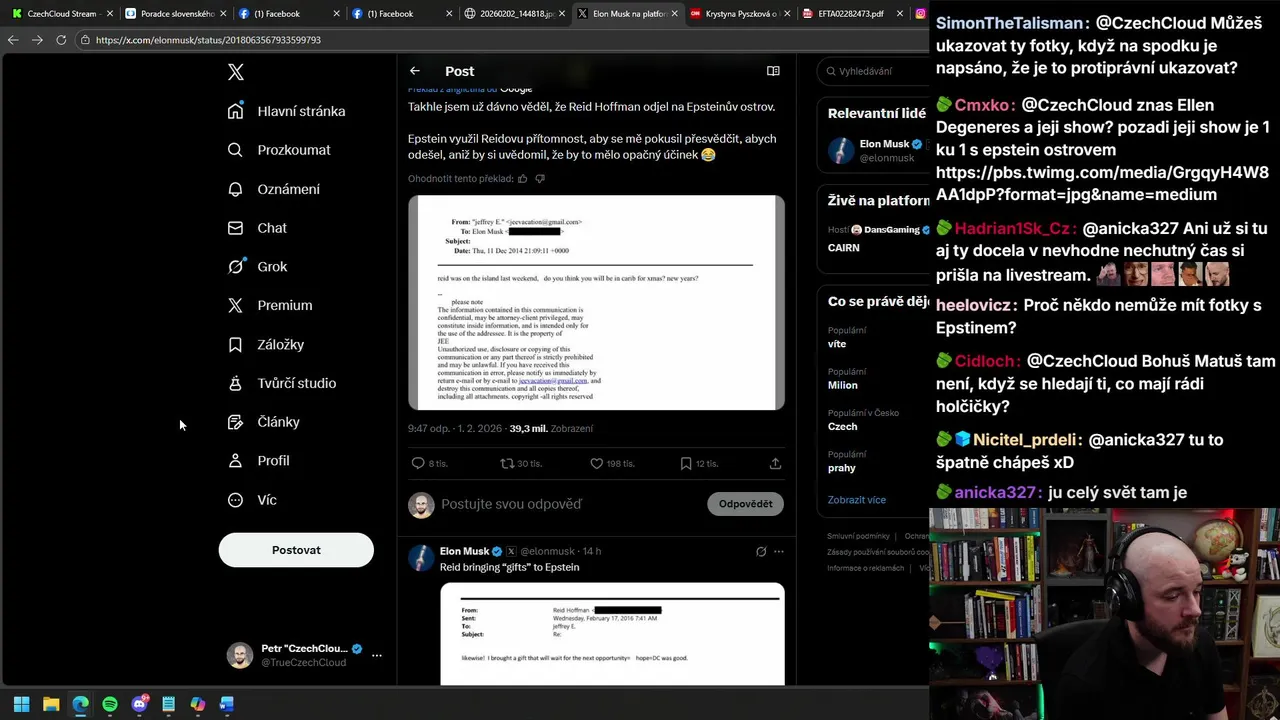Open Grok in the sidebar
Screen dimensions: 1280x720
258,267
